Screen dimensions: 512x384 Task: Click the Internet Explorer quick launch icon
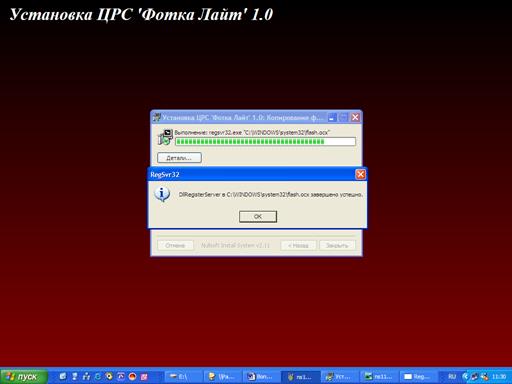98,377
